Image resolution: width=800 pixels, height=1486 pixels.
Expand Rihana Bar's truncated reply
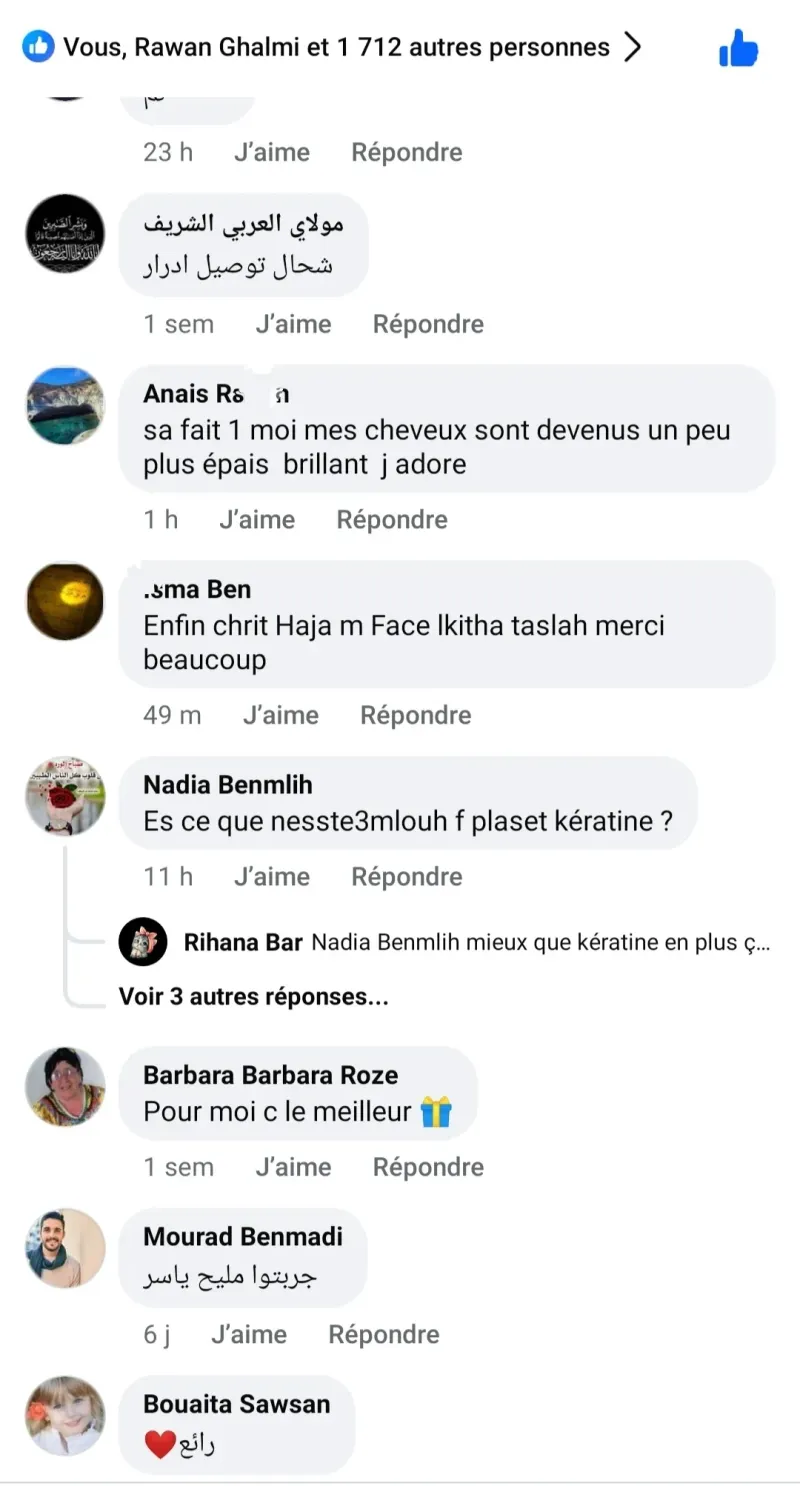pyautogui.click(x=540, y=942)
